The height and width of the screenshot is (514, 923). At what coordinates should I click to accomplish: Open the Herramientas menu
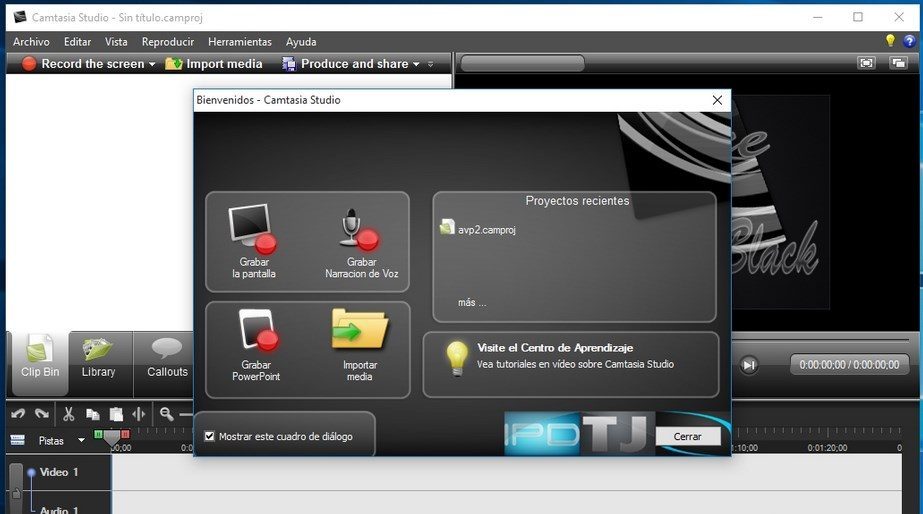240,42
